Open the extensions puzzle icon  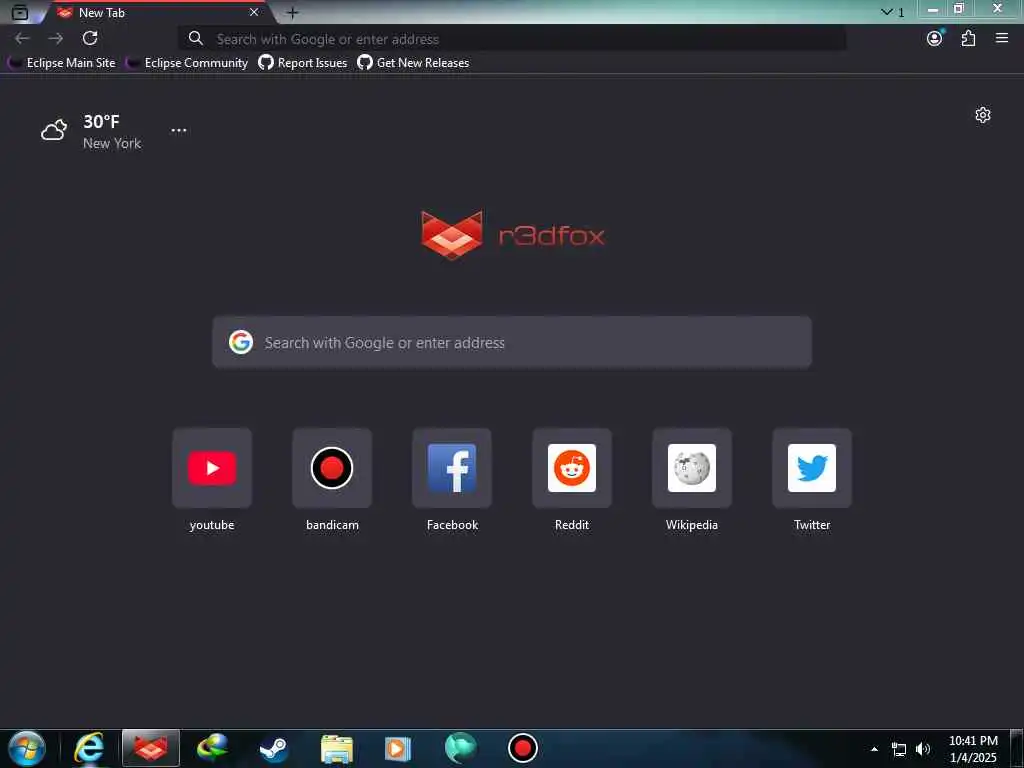968,39
